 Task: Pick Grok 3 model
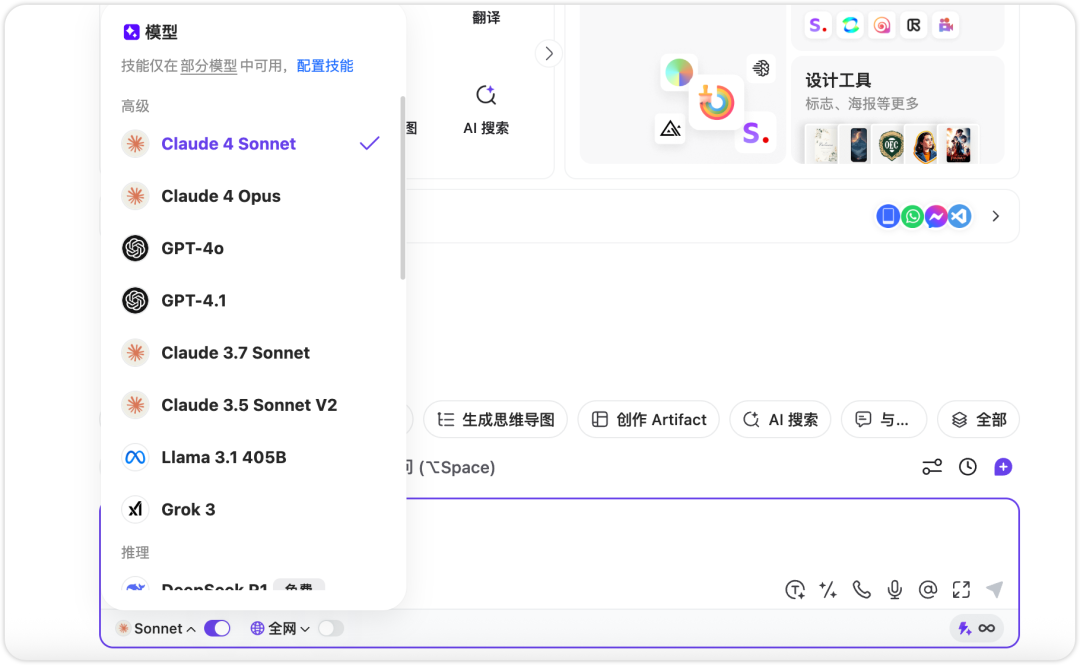(x=251, y=510)
